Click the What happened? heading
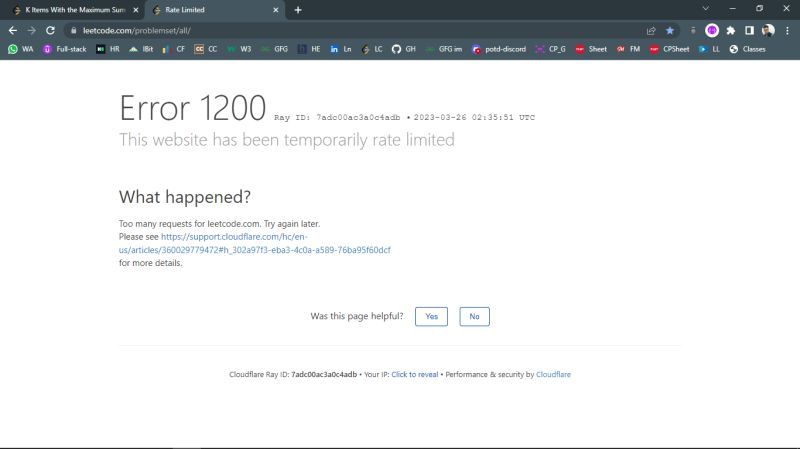 [185, 197]
